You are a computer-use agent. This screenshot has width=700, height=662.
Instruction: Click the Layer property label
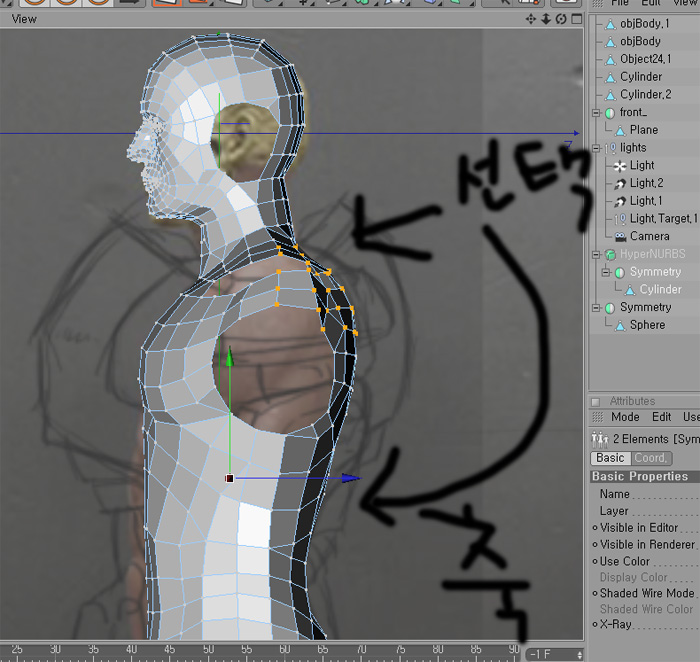tap(614, 511)
